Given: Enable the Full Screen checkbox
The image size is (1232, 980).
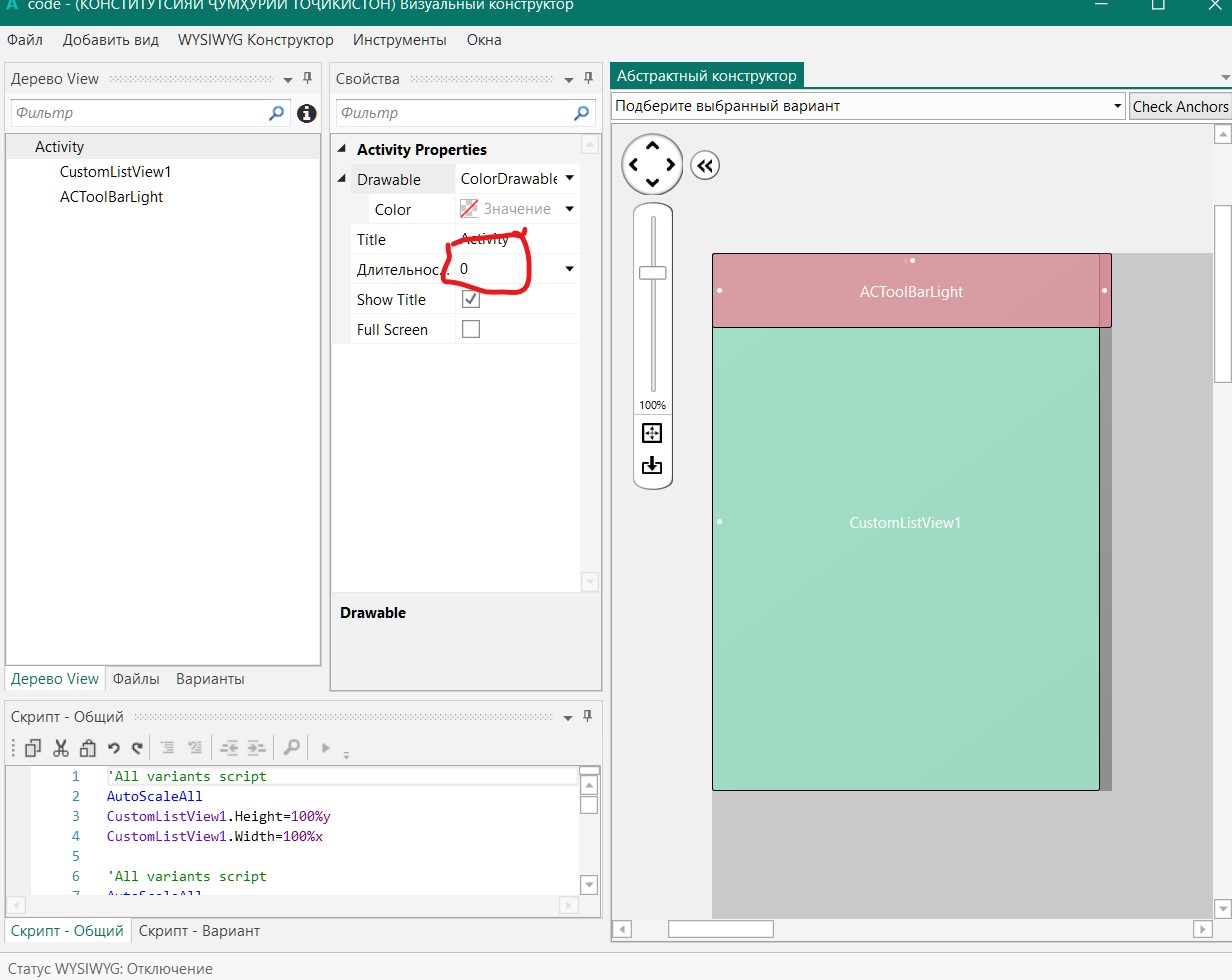Looking at the screenshot, I should (471, 329).
